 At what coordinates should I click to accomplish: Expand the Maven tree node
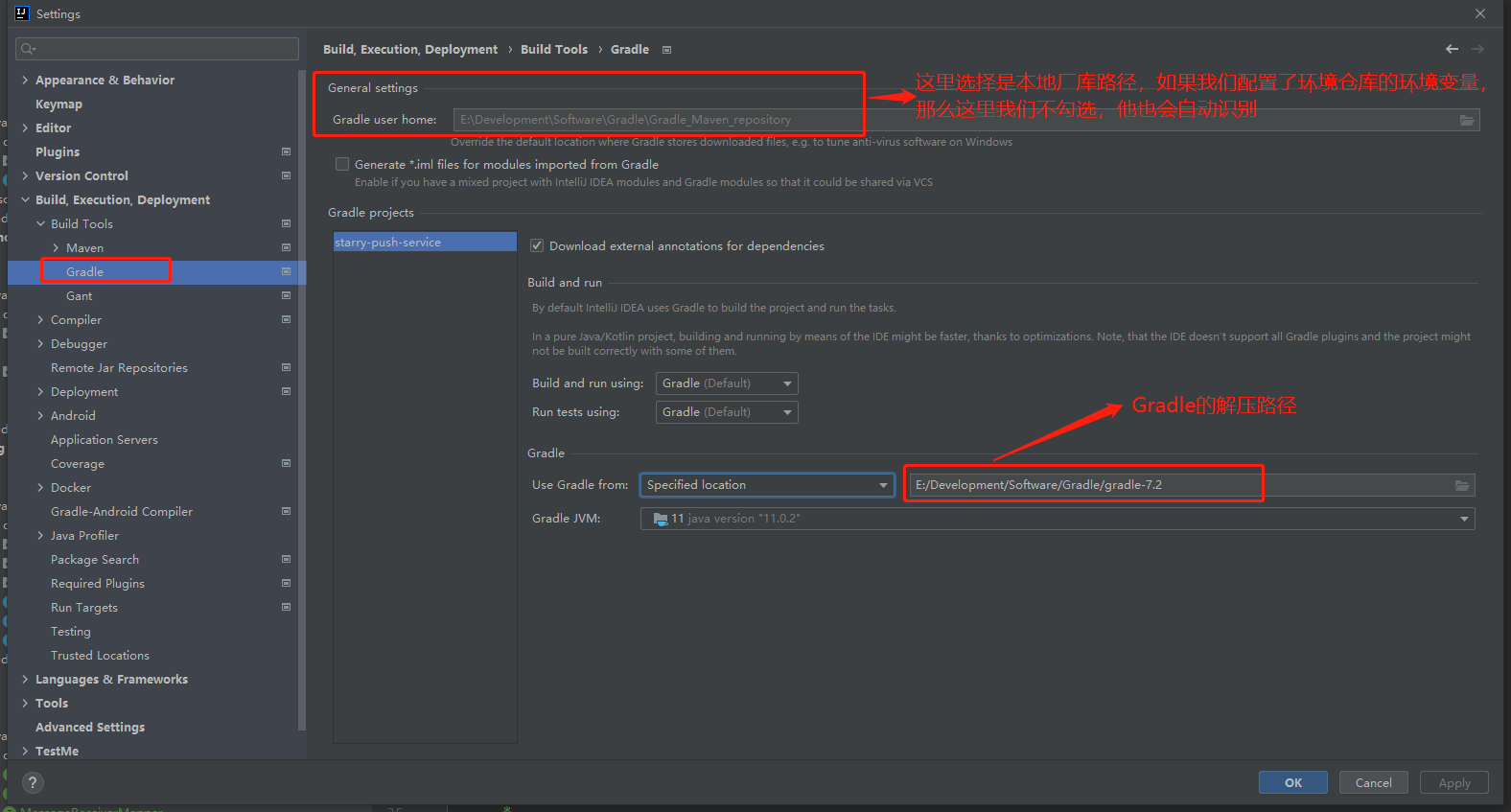(56, 247)
